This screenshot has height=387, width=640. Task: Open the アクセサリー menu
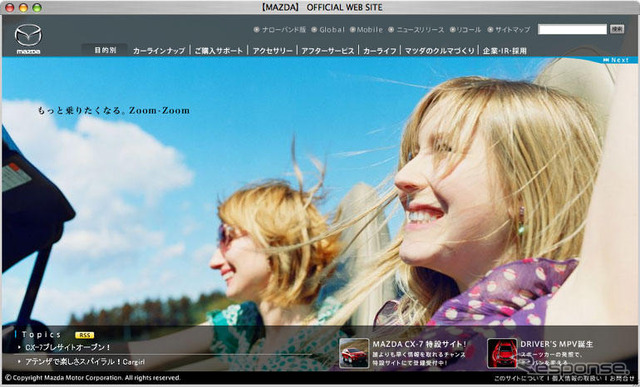coord(272,51)
